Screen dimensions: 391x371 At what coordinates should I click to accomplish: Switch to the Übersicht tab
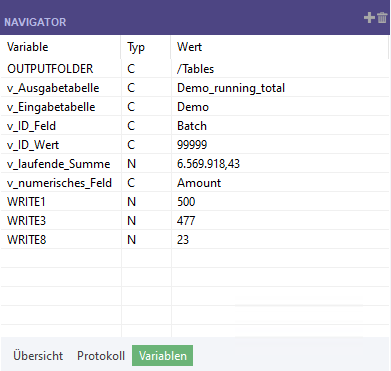pos(38,356)
